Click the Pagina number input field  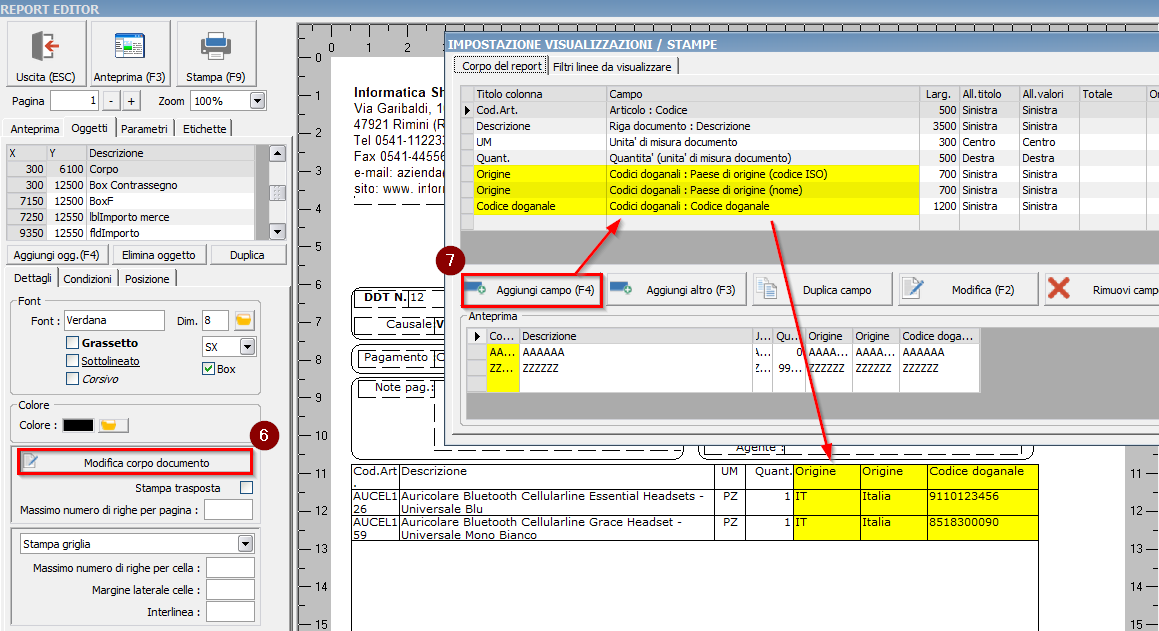[x=74, y=101]
